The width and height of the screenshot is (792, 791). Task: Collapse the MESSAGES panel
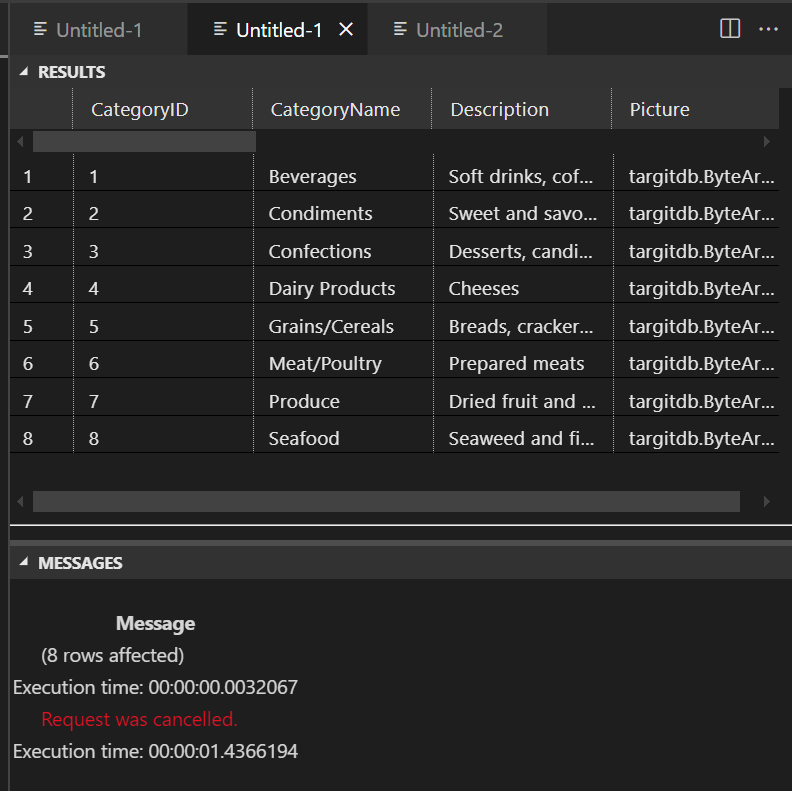[24, 562]
